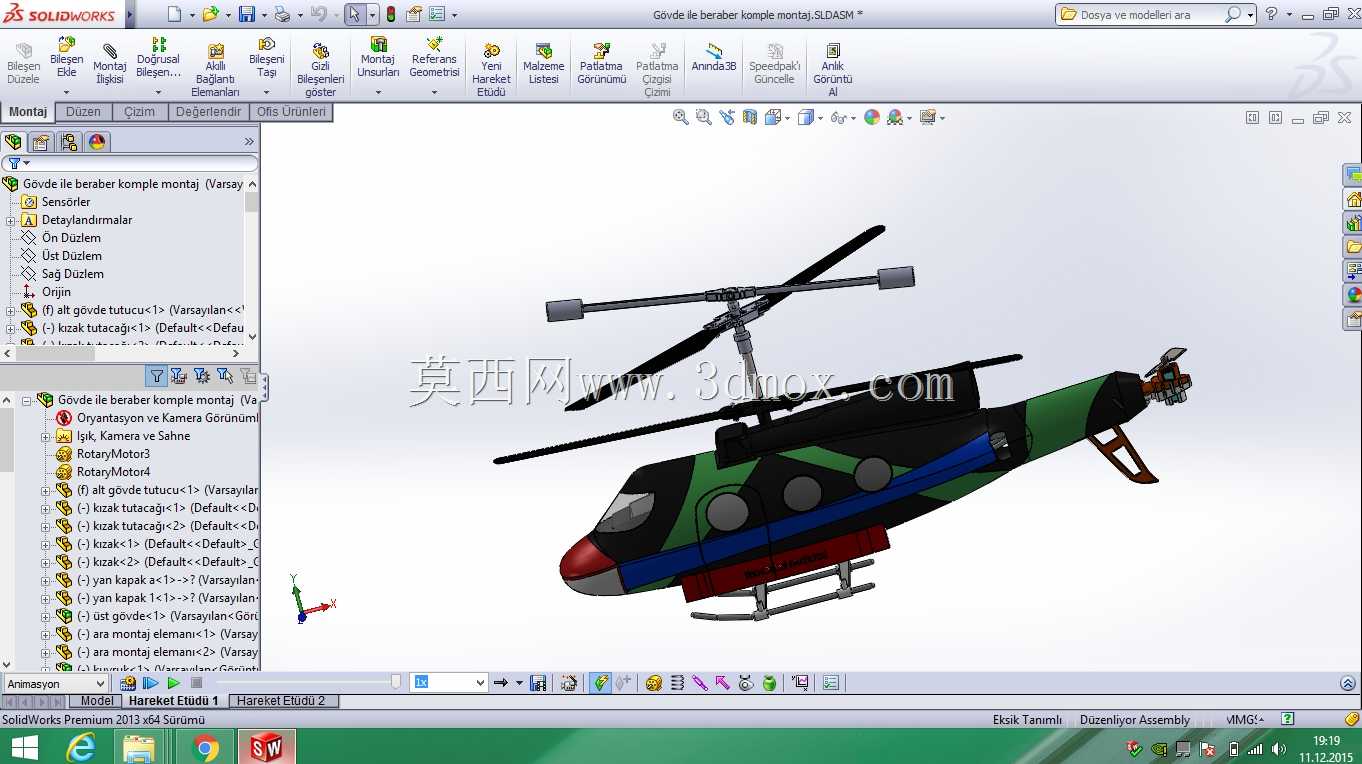This screenshot has height=764, width=1362.
Task: Click the gravity icon in motion toolbar
Action: pyautogui.click(x=769, y=683)
